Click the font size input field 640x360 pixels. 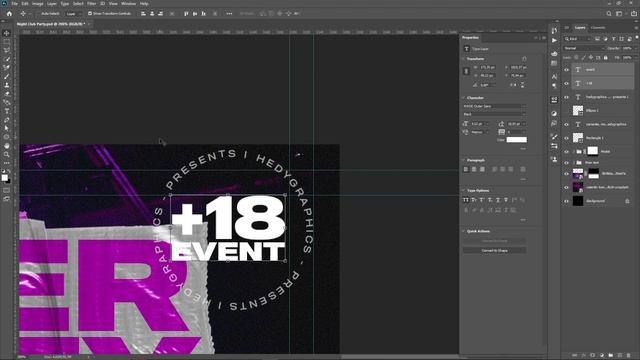pos(478,124)
